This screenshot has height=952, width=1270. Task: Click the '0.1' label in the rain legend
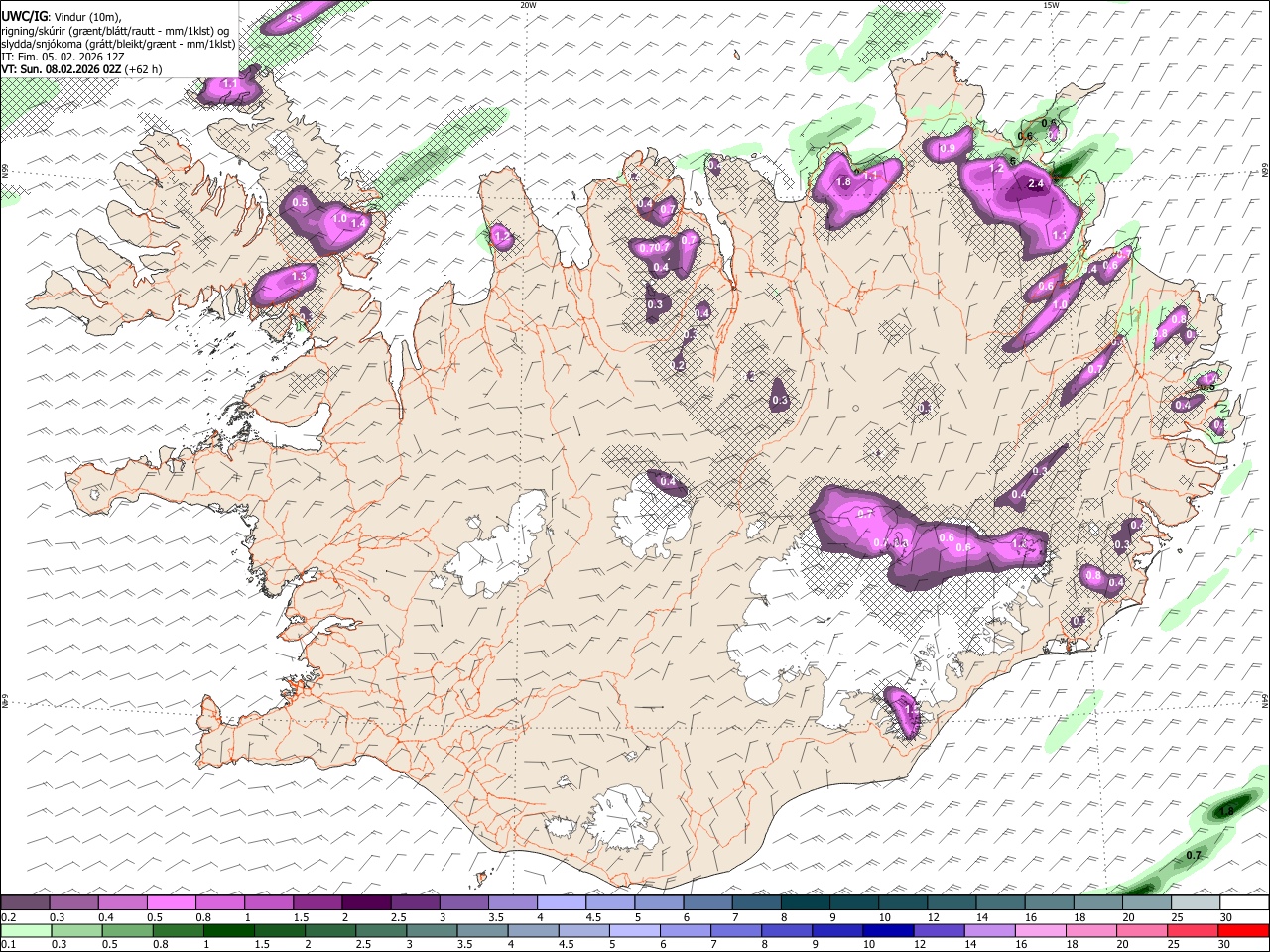tap(8, 944)
